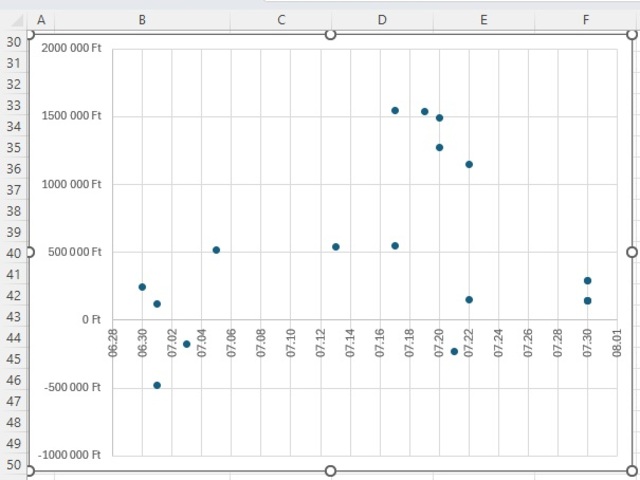Select the 08.01 horizontal axis label

tap(617, 342)
